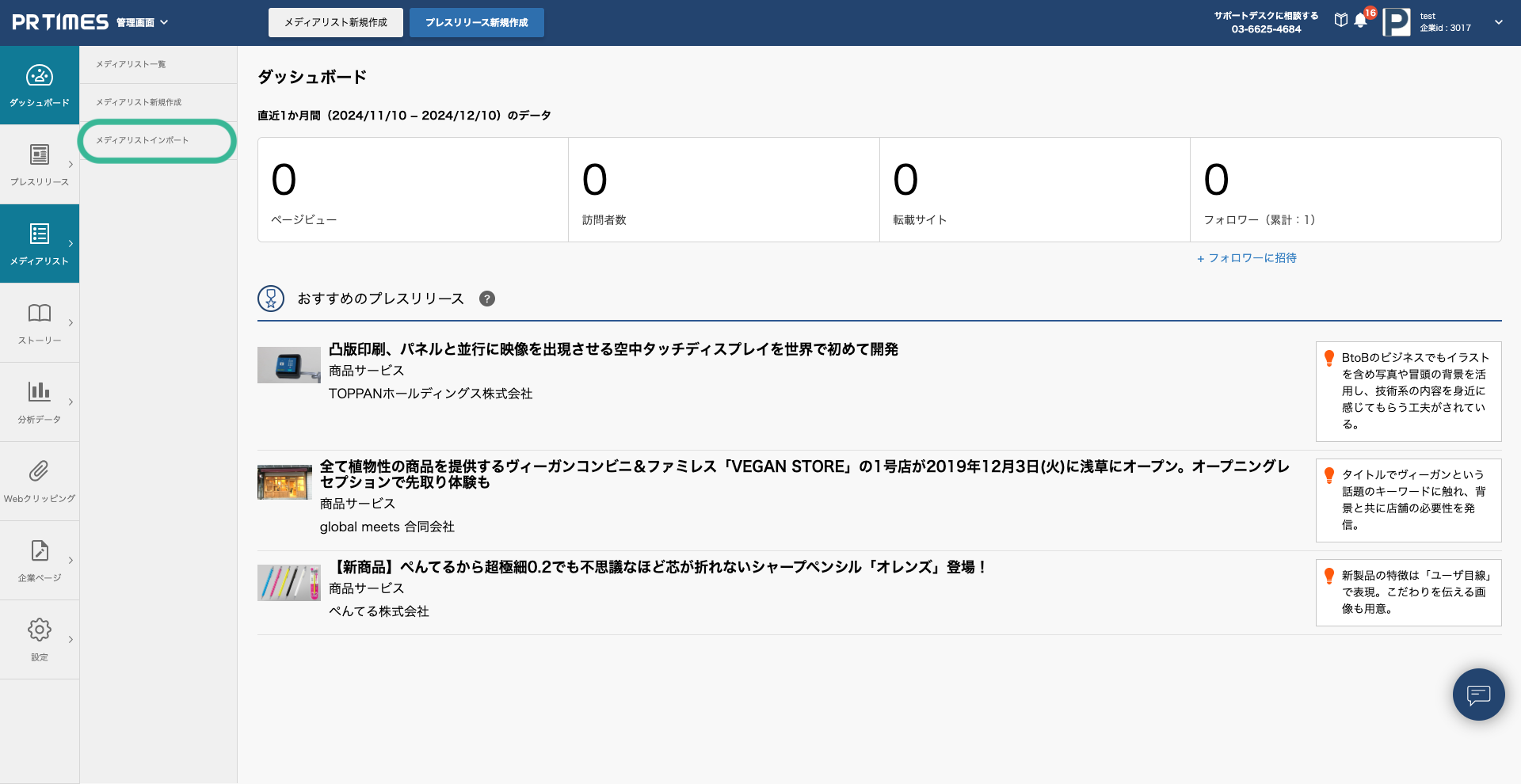Choose メディアリスト新規作成 in the submenu
This screenshot has height=784, width=1521.
pos(139,102)
